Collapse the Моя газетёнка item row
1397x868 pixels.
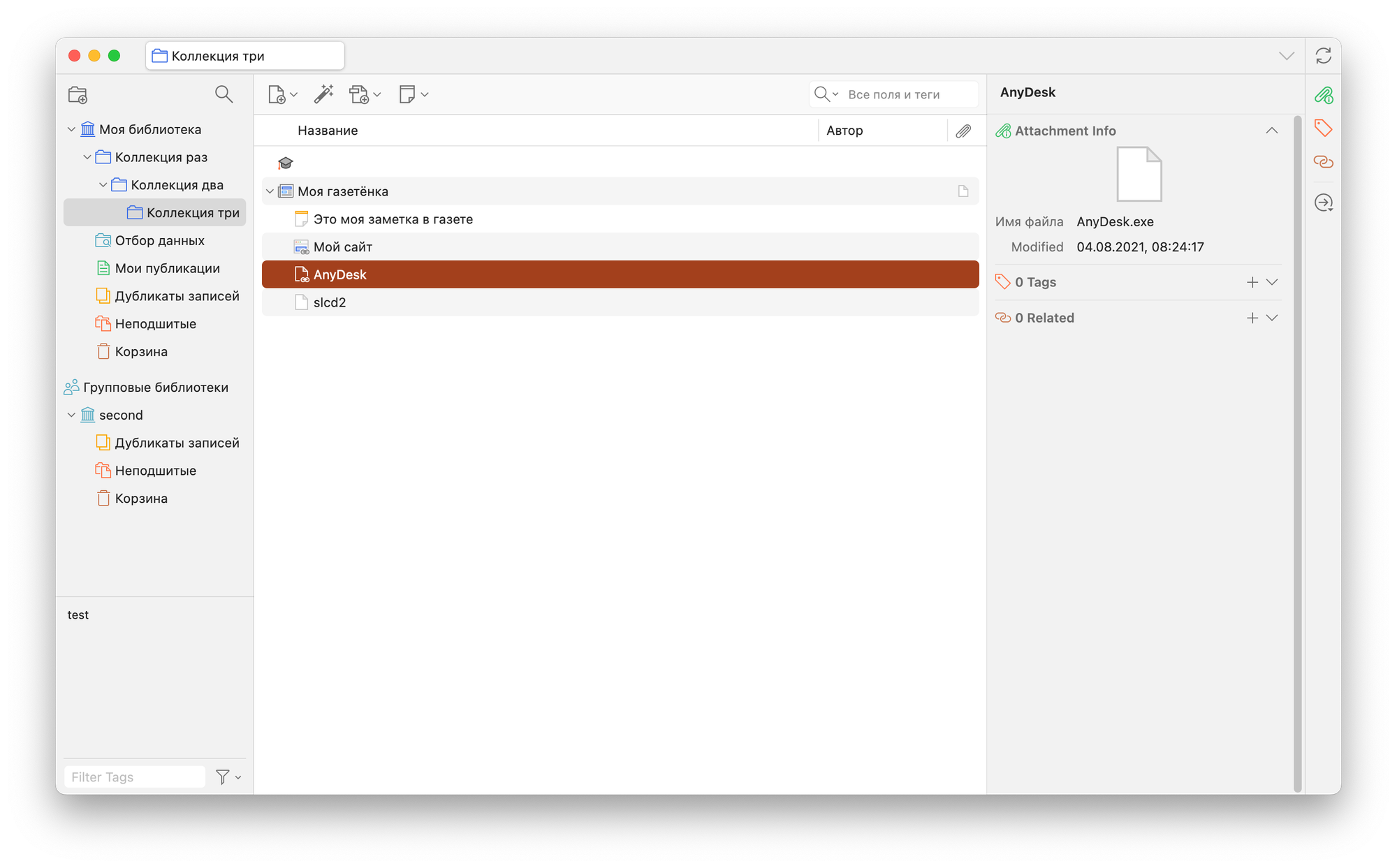click(x=270, y=191)
